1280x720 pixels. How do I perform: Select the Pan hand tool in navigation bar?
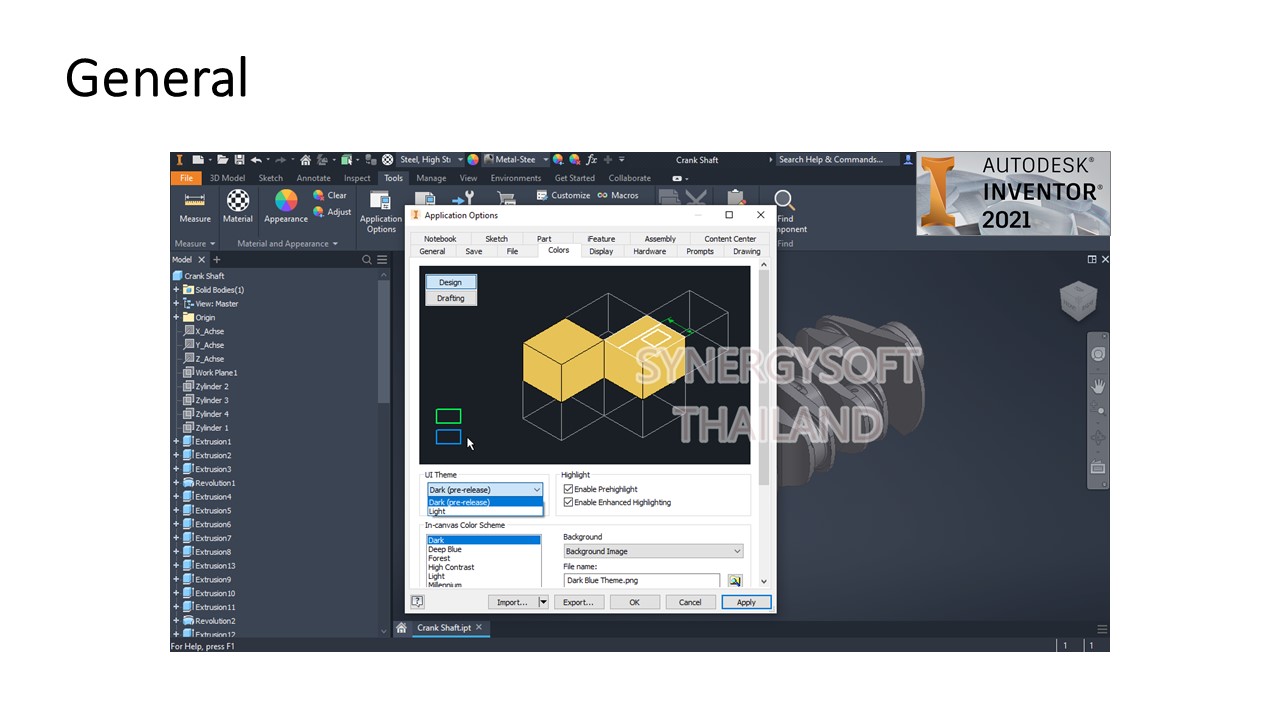point(1098,385)
